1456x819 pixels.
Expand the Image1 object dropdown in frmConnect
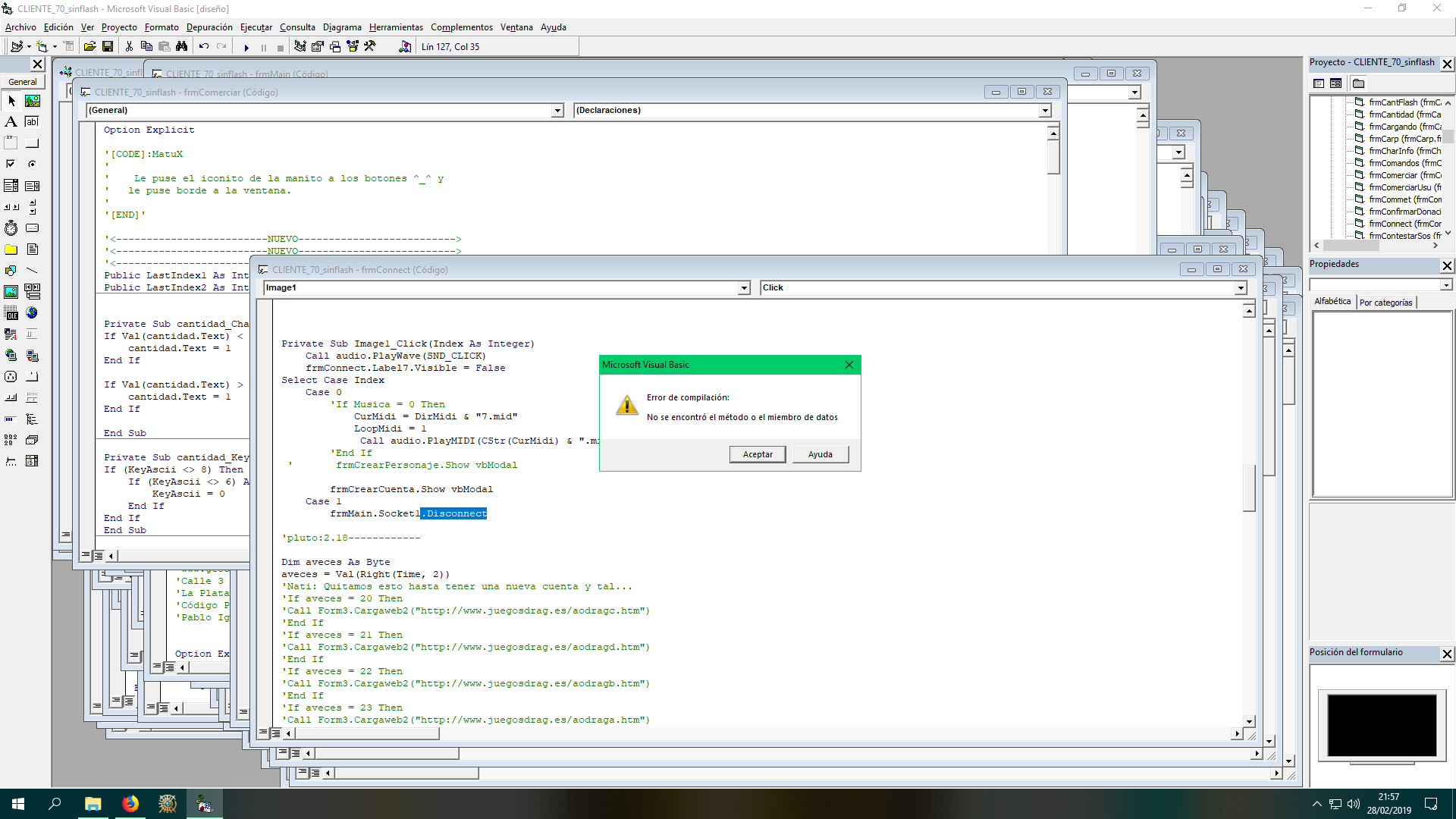coord(744,288)
